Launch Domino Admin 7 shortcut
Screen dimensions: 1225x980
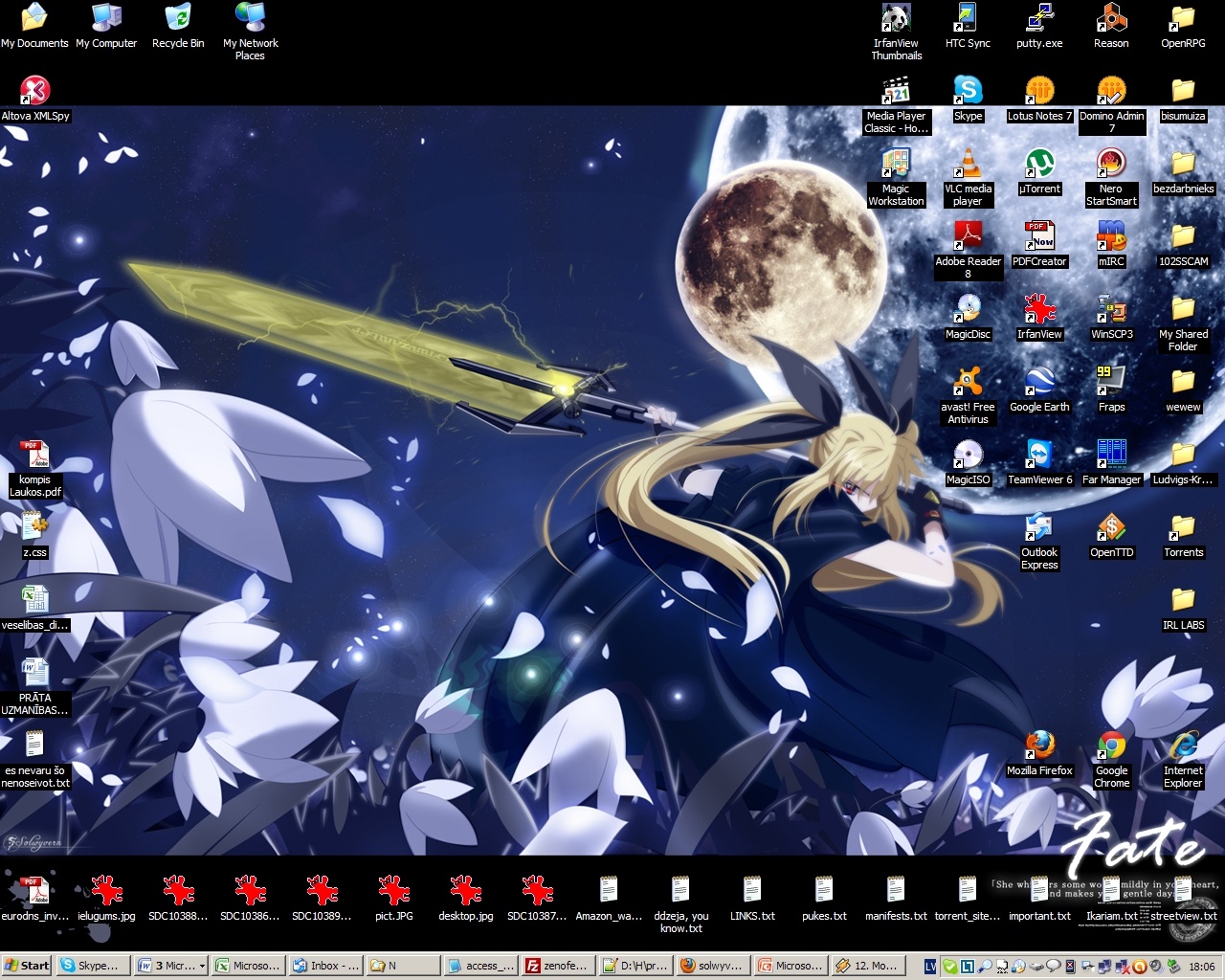[1111, 104]
